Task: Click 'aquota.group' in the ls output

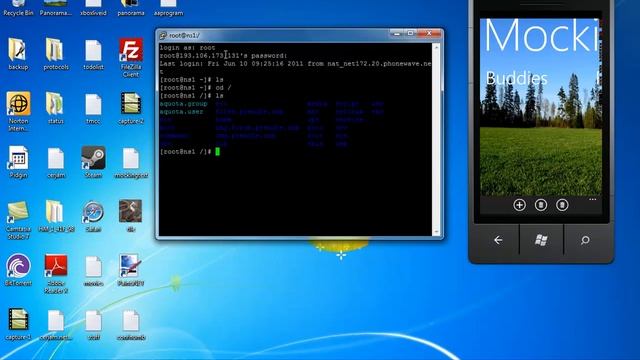Action: tap(183, 104)
